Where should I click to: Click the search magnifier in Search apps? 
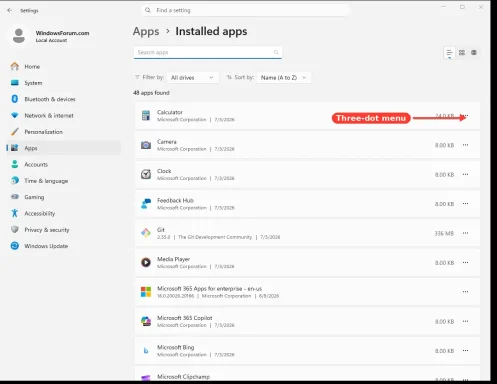point(276,52)
